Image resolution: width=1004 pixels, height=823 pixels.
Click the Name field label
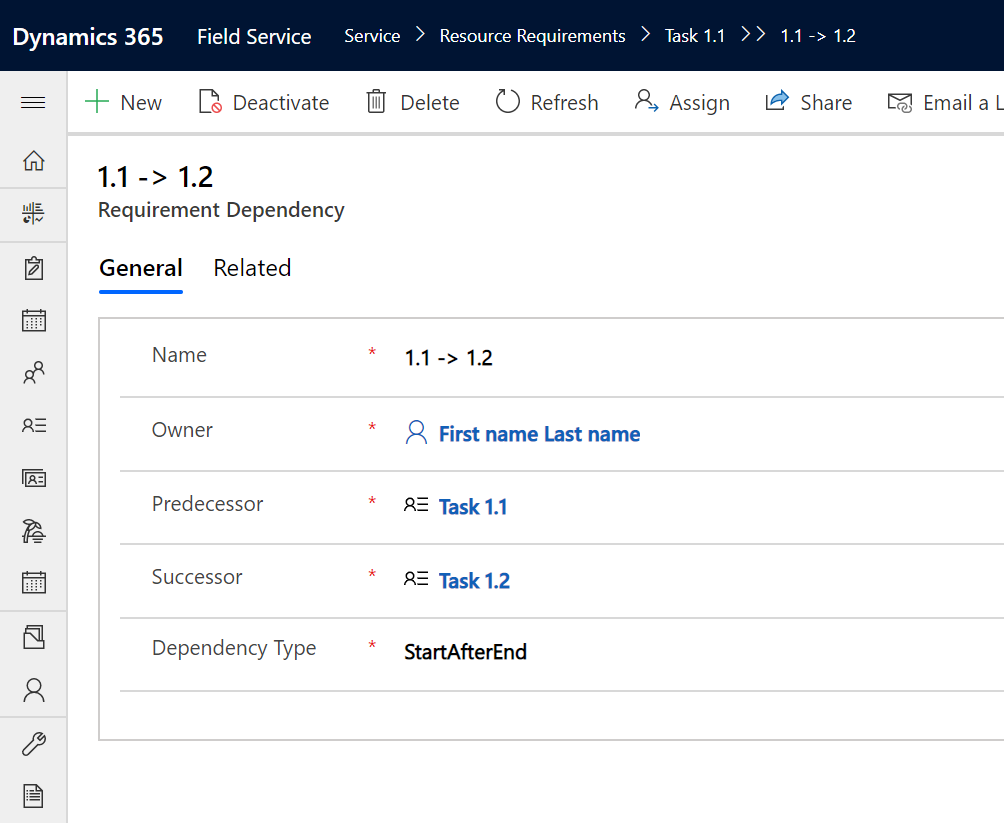click(179, 355)
